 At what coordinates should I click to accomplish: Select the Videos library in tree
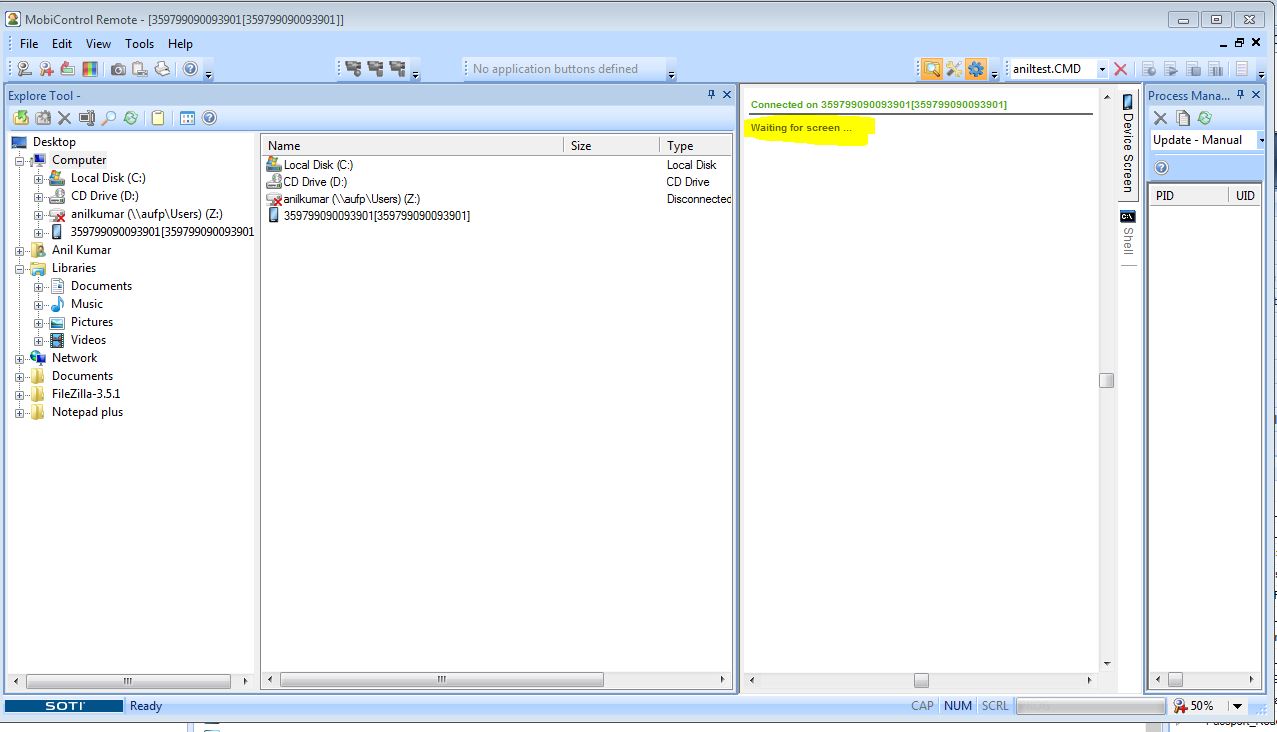point(88,340)
